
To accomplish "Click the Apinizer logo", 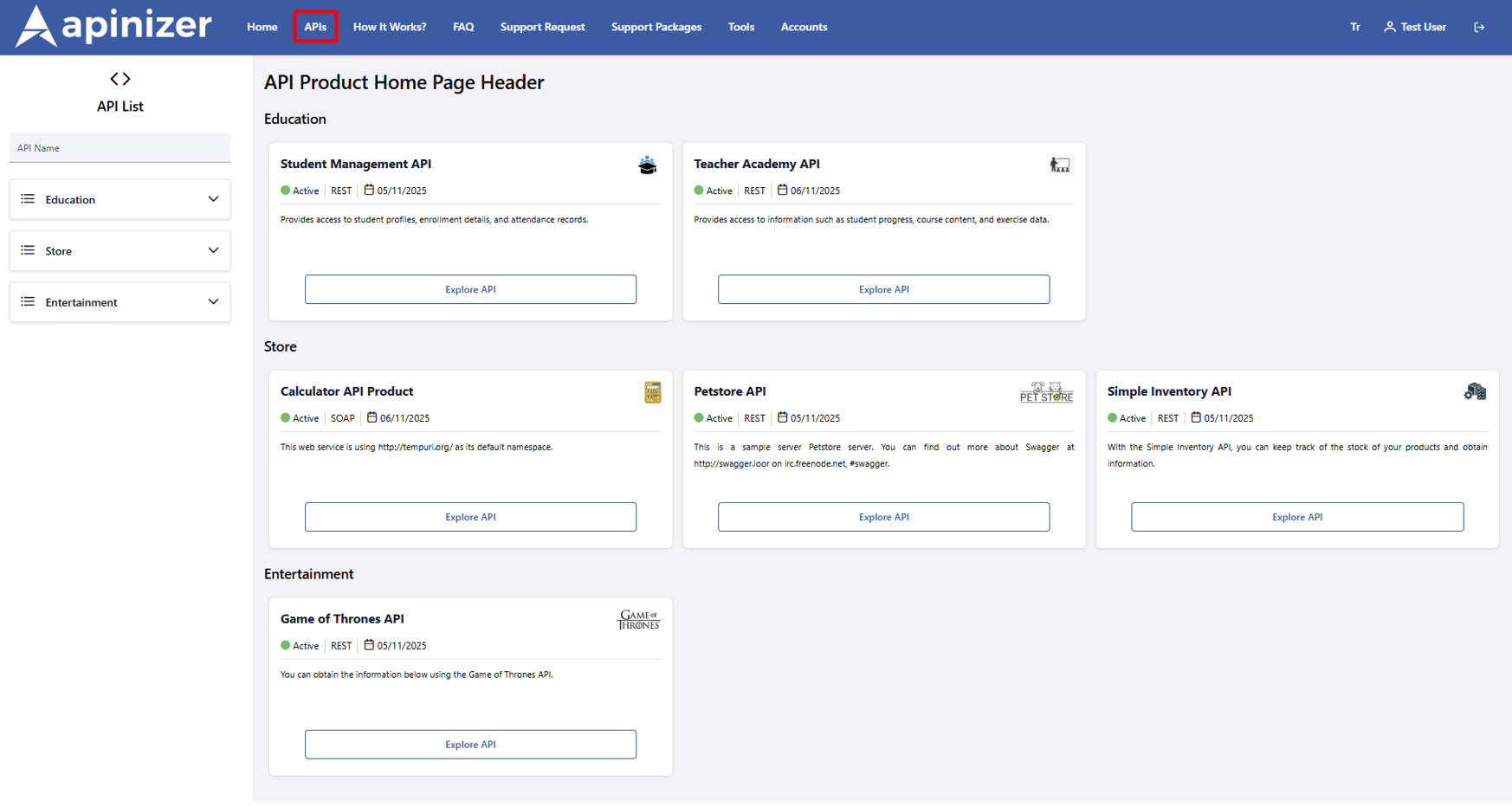I will click(113, 26).
